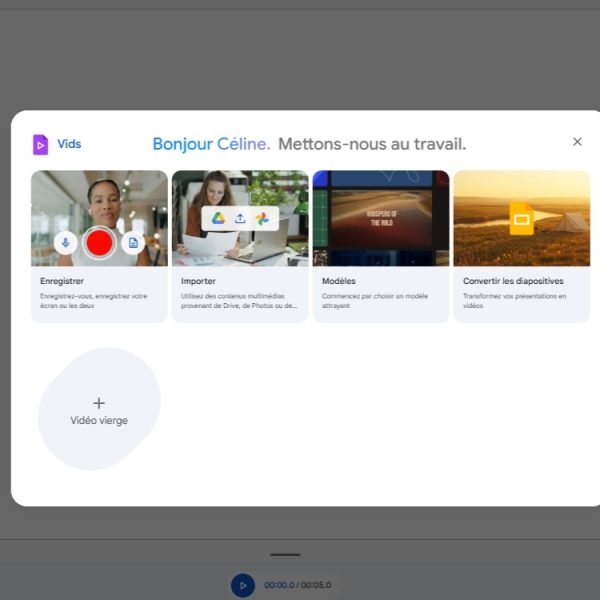Click the 00:00.0 / 00:05.0 timecode
600x600 pixels.
pyautogui.click(x=298, y=585)
